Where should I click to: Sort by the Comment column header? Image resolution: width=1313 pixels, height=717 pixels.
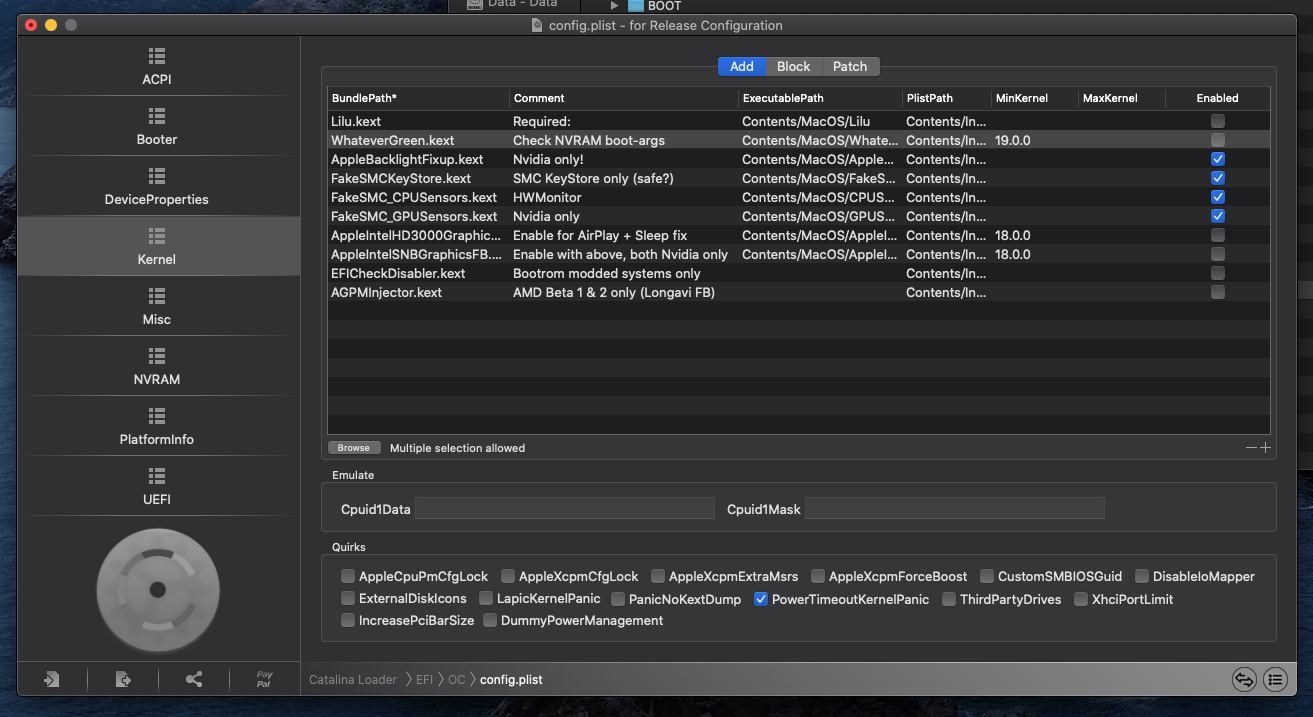[x=624, y=98]
